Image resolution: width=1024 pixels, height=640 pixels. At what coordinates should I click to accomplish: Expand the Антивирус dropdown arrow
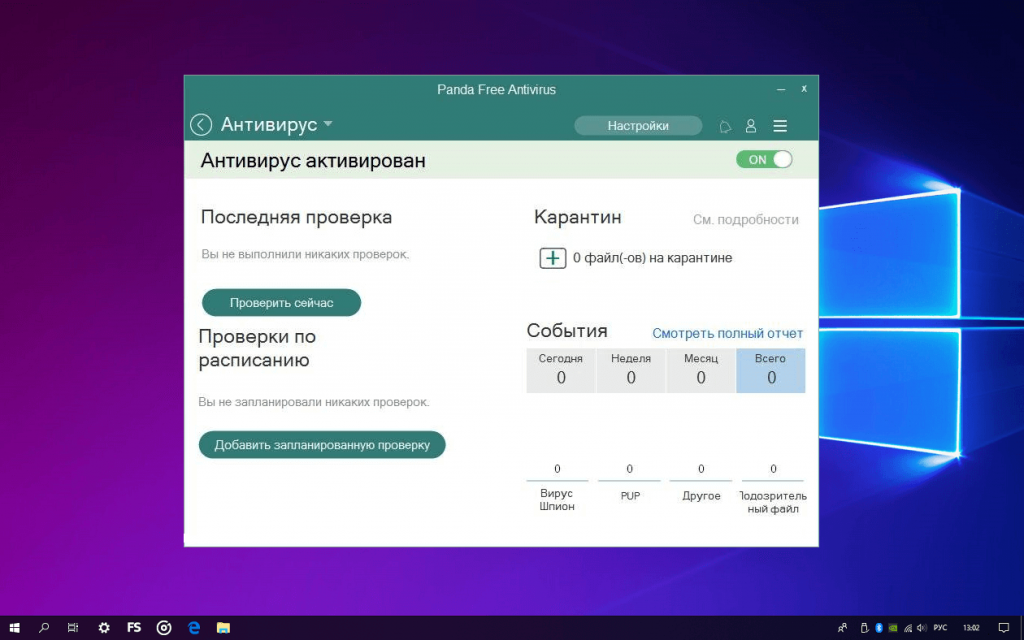pos(328,123)
